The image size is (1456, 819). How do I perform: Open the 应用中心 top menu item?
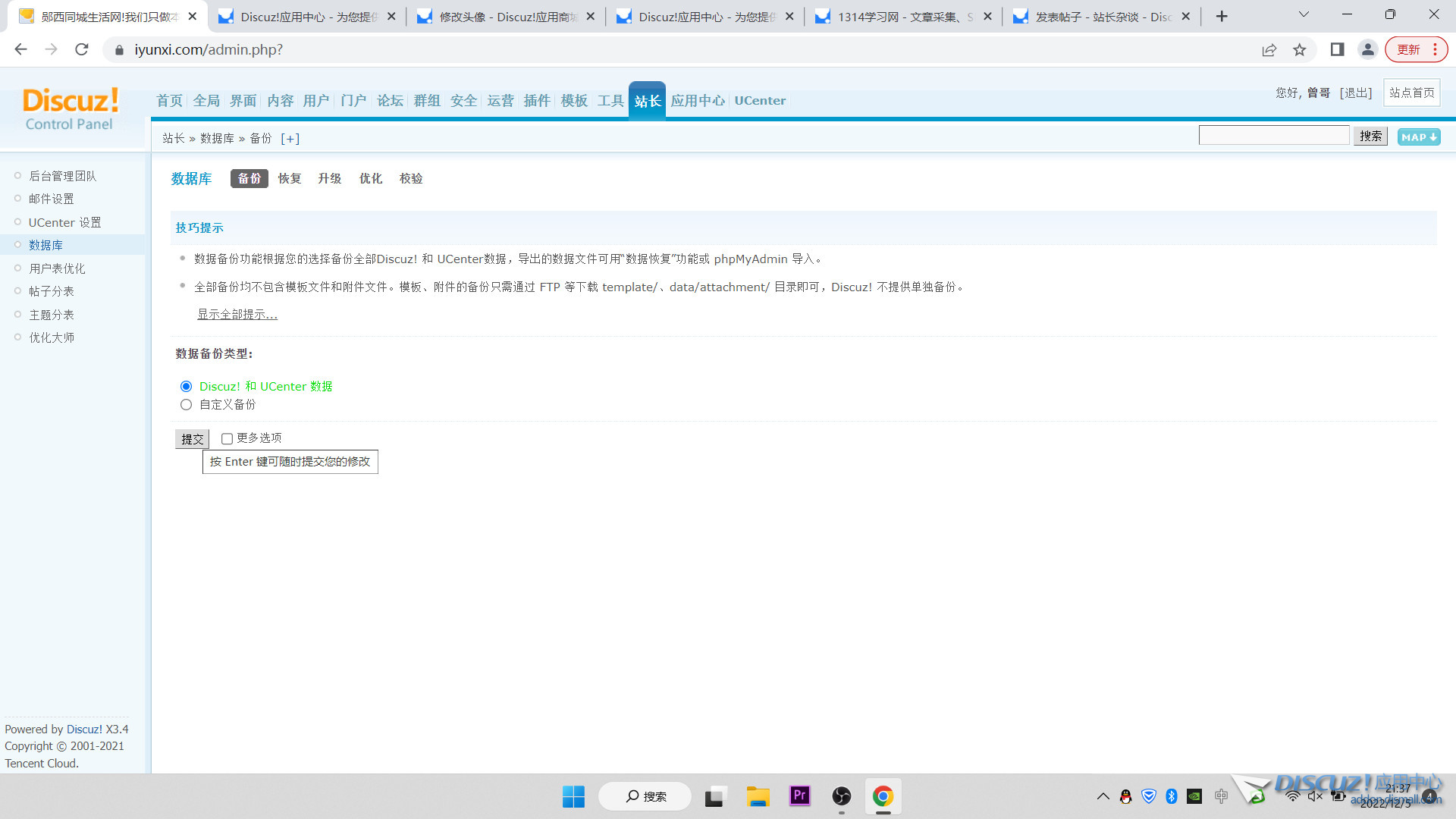click(x=698, y=101)
